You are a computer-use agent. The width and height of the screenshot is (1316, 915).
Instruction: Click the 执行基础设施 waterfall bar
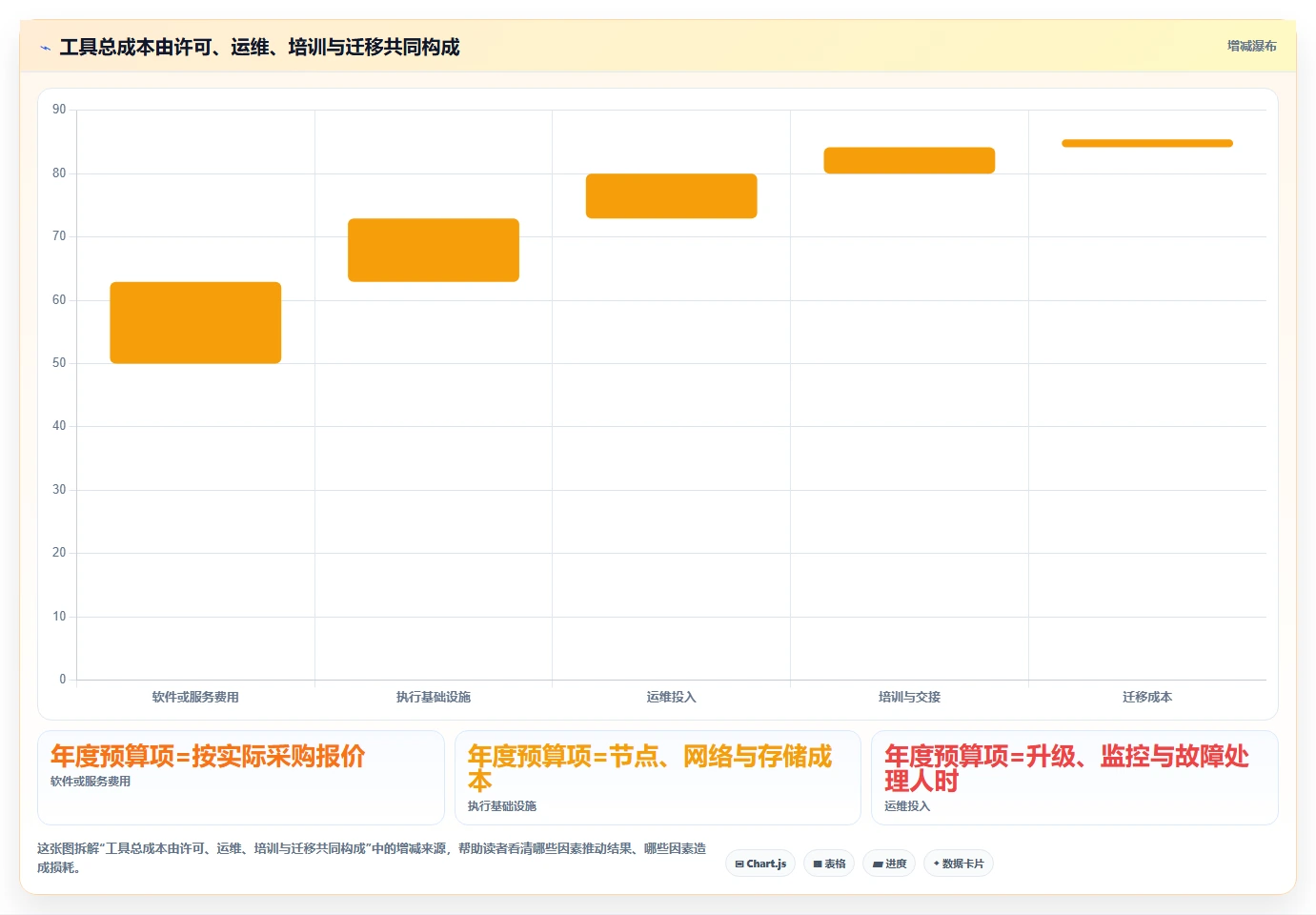click(x=434, y=250)
